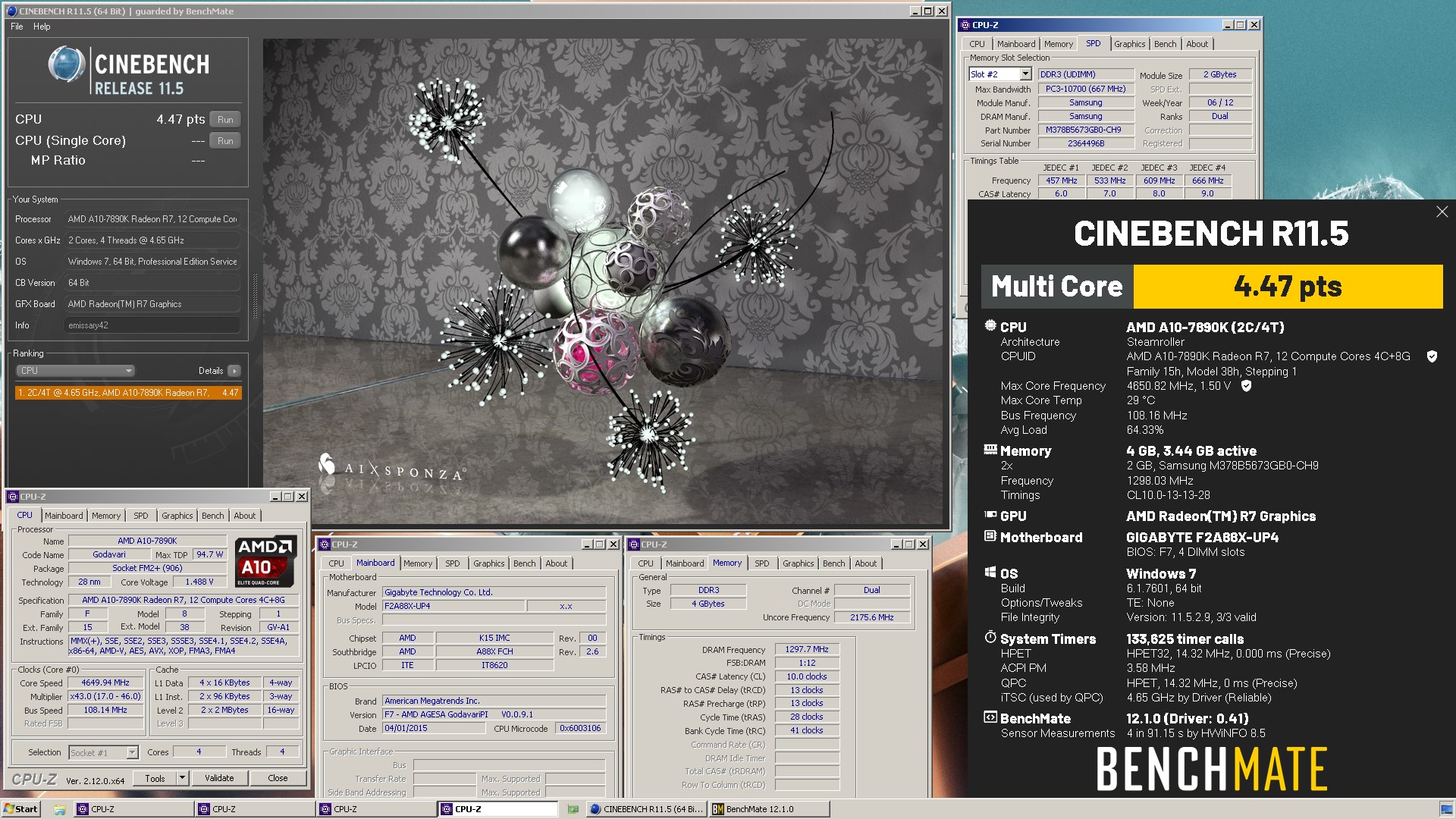Click the Motherboard icon in BenchMate panel
Screen dimensions: 1456x819
pyautogui.click(x=990, y=536)
